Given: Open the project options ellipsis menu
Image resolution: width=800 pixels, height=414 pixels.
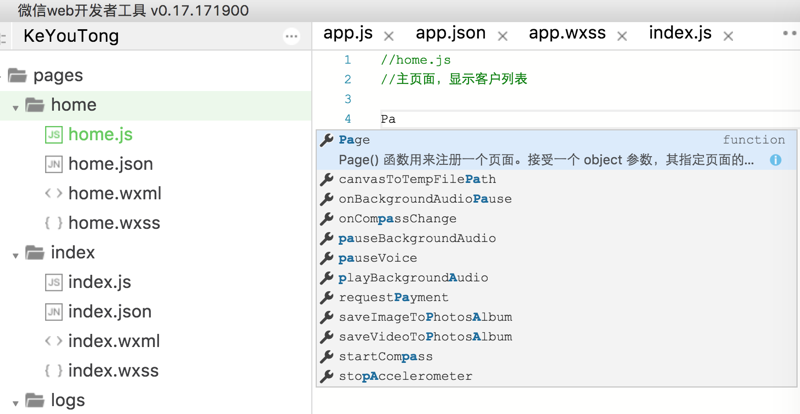Looking at the screenshot, I should click(x=291, y=36).
